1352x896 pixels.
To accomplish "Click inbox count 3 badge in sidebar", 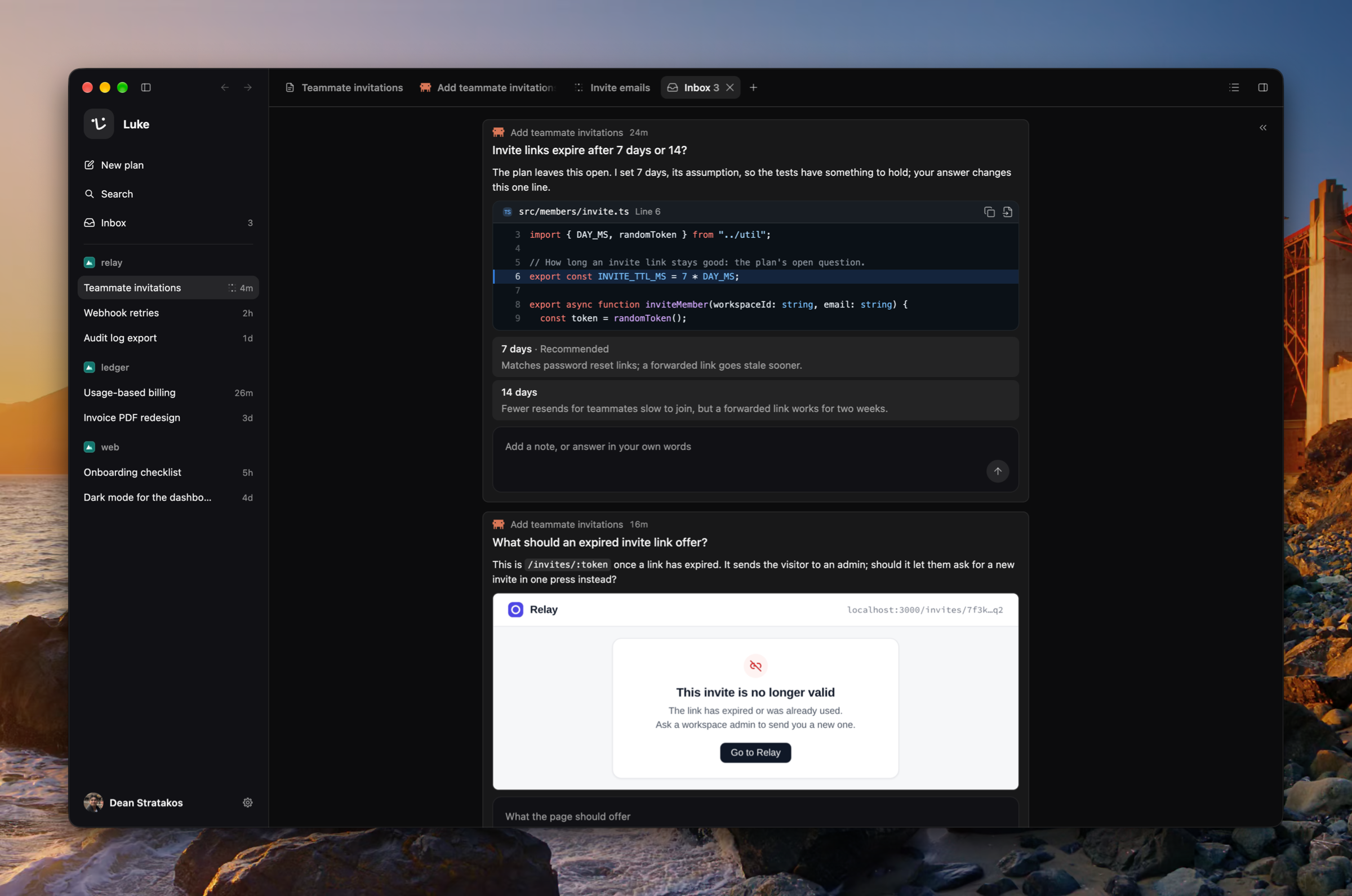I will point(250,223).
